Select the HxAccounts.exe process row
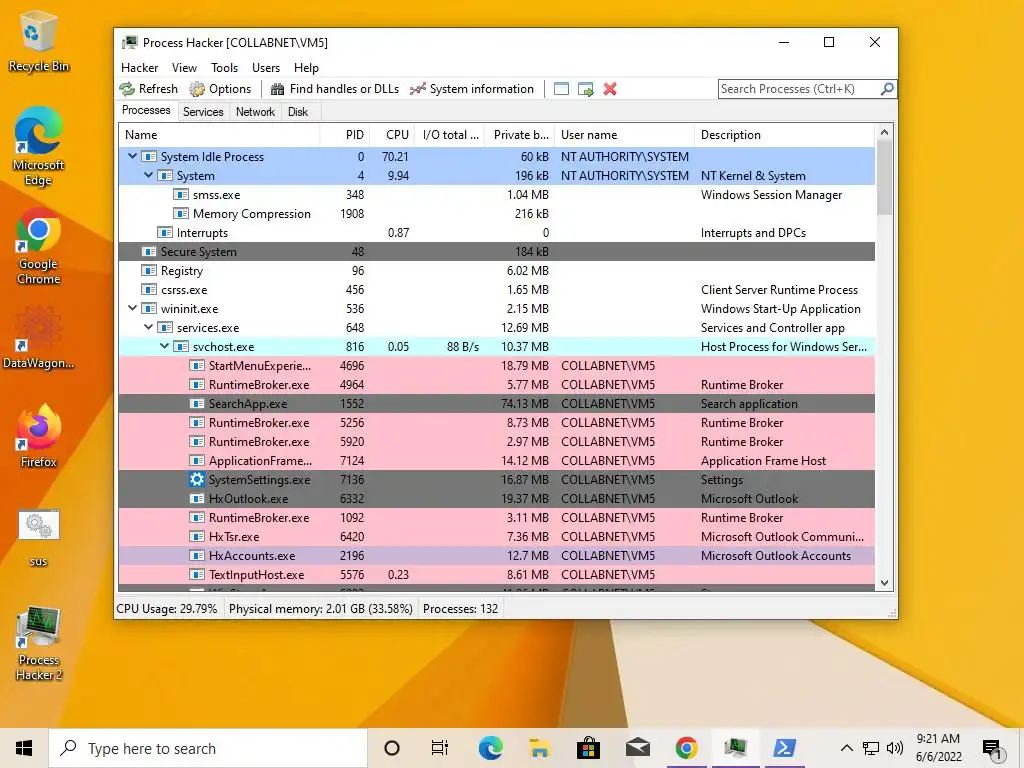The height and width of the screenshot is (768, 1024). click(x=496, y=556)
